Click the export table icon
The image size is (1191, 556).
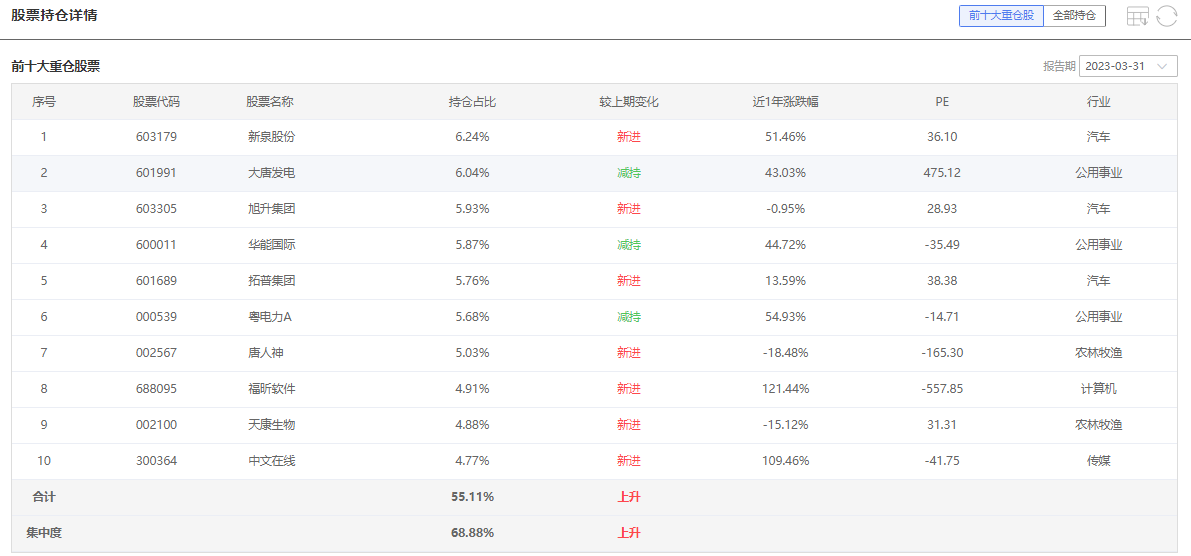point(1137,16)
